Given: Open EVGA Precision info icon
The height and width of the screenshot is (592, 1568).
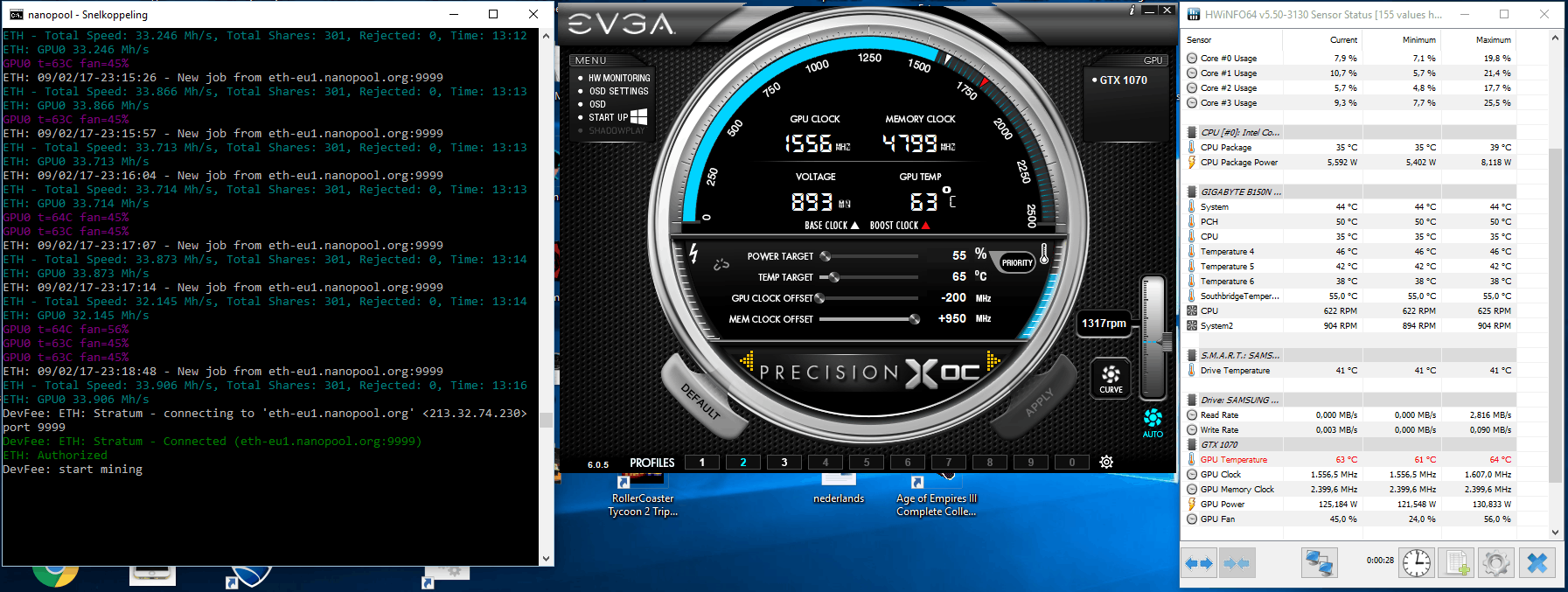Looking at the screenshot, I should [1132, 10].
